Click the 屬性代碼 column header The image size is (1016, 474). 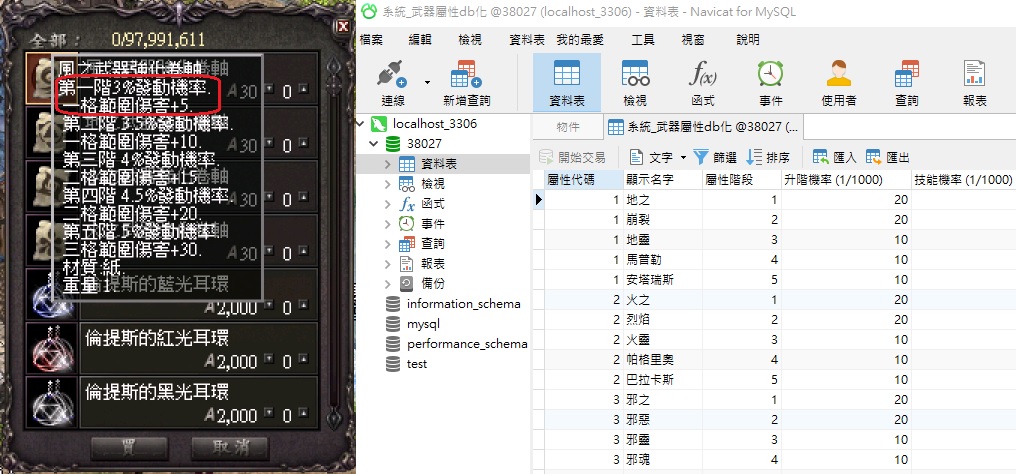click(584, 179)
